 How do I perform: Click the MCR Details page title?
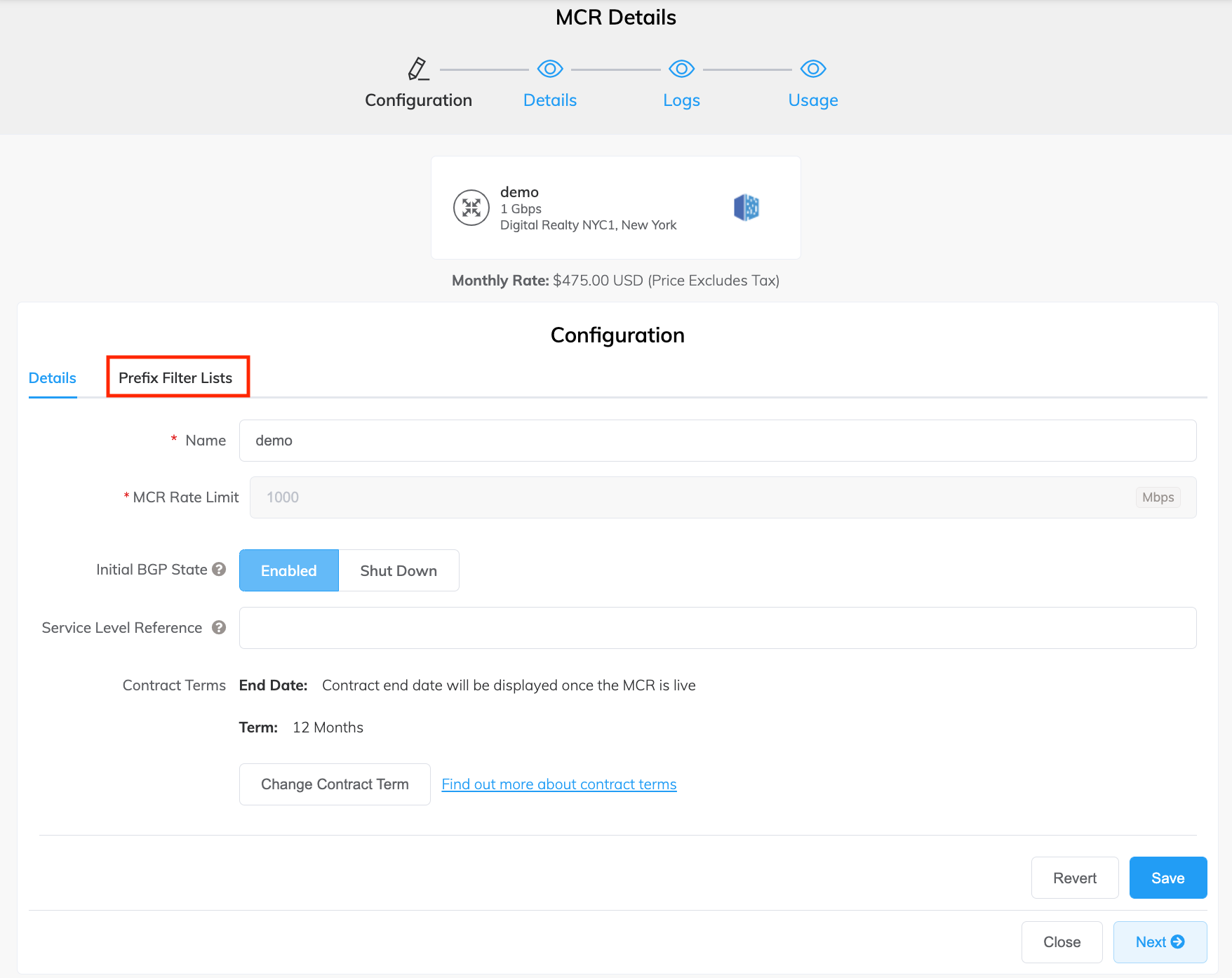616,18
